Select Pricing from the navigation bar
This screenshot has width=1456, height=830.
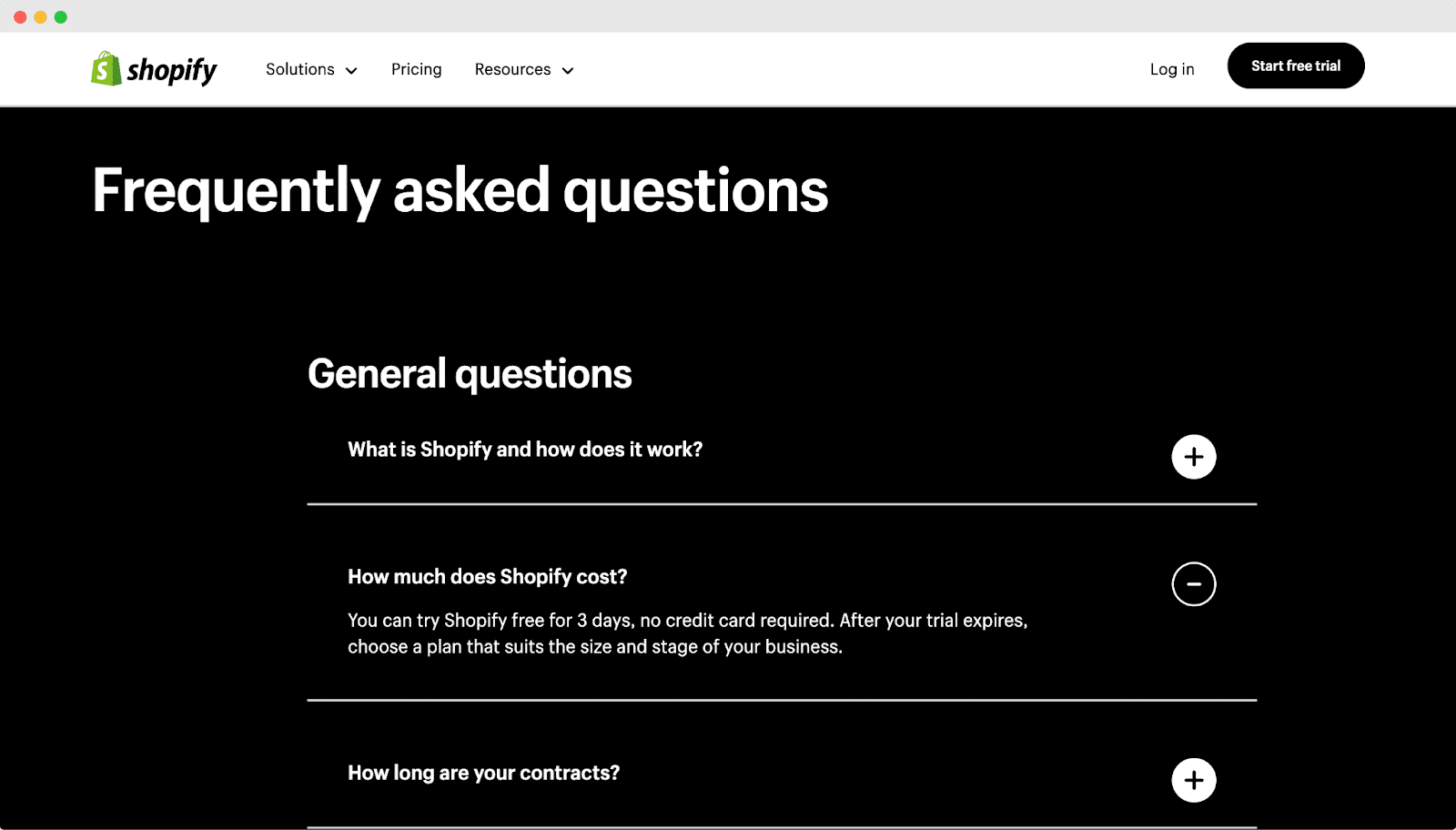416,69
